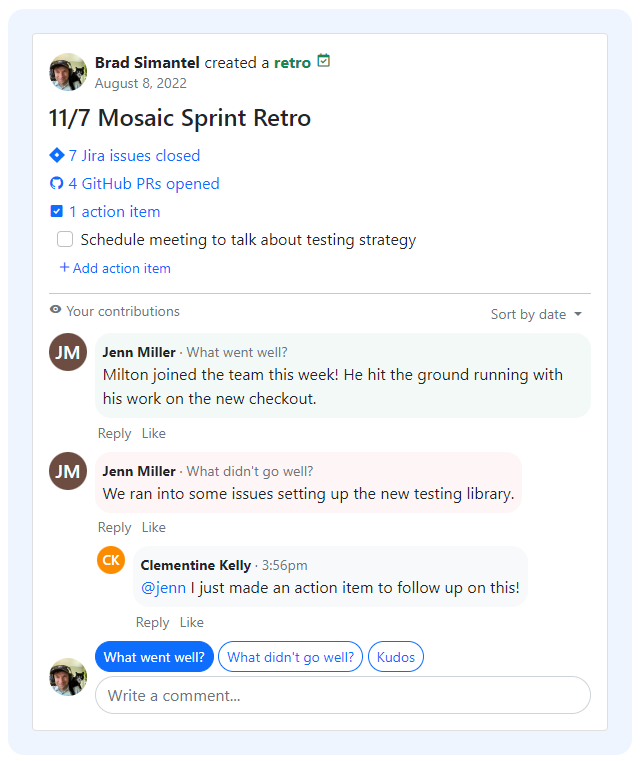Select the What didn't go well? tab
This screenshot has height=761, width=640.
point(290,657)
